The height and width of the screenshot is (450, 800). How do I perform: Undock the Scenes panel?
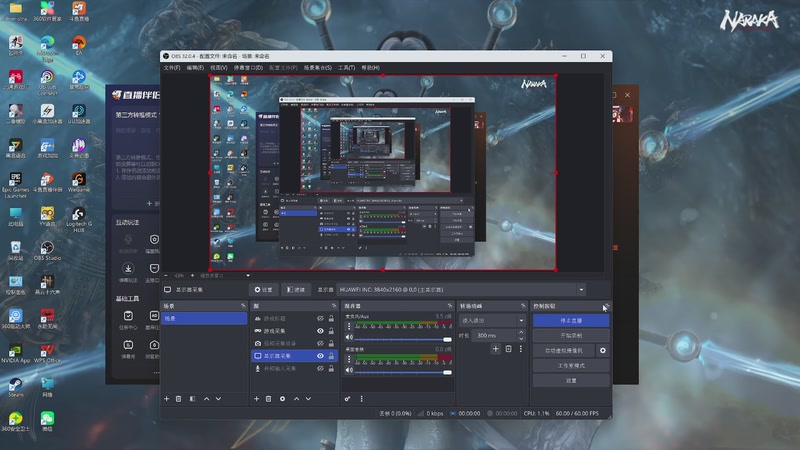[x=243, y=306]
